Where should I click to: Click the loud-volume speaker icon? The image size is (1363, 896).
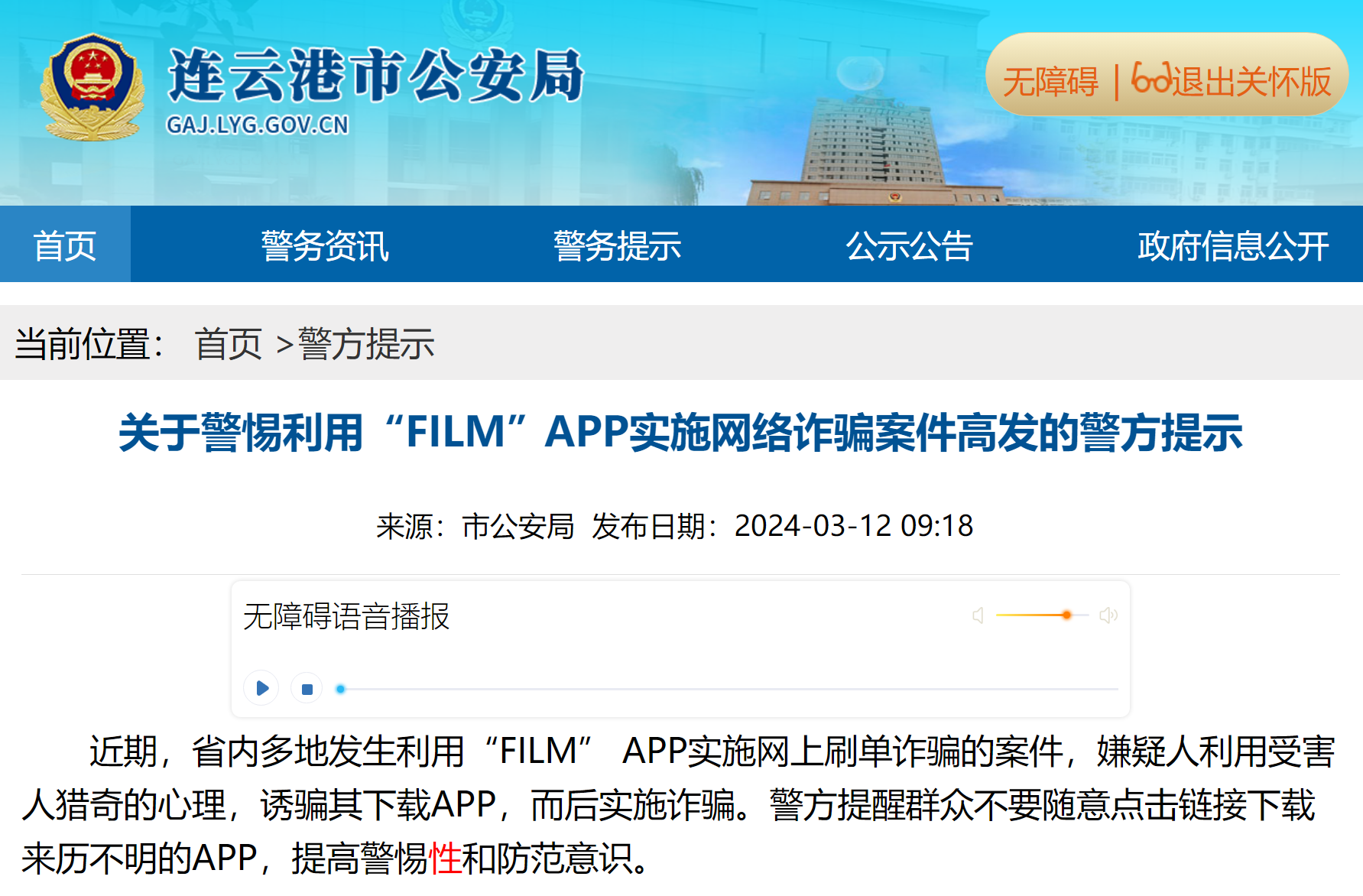point(1108,615)
